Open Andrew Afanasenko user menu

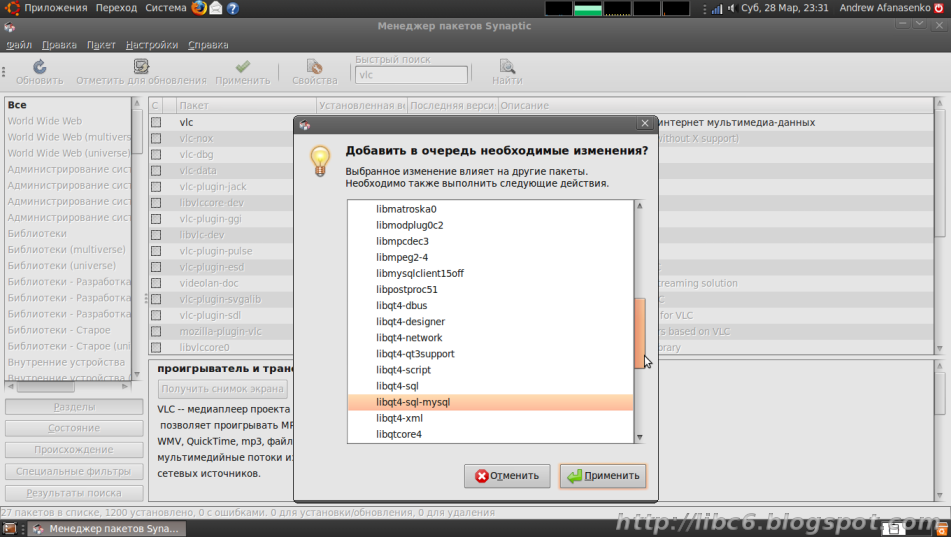click(x=885, y=8)
